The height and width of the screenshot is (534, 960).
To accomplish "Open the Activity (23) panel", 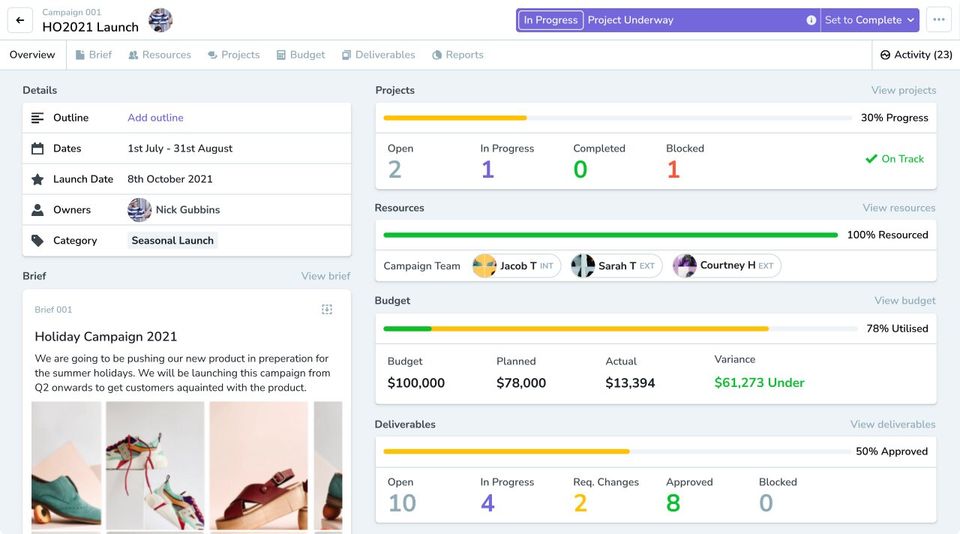I will [916, 55].
